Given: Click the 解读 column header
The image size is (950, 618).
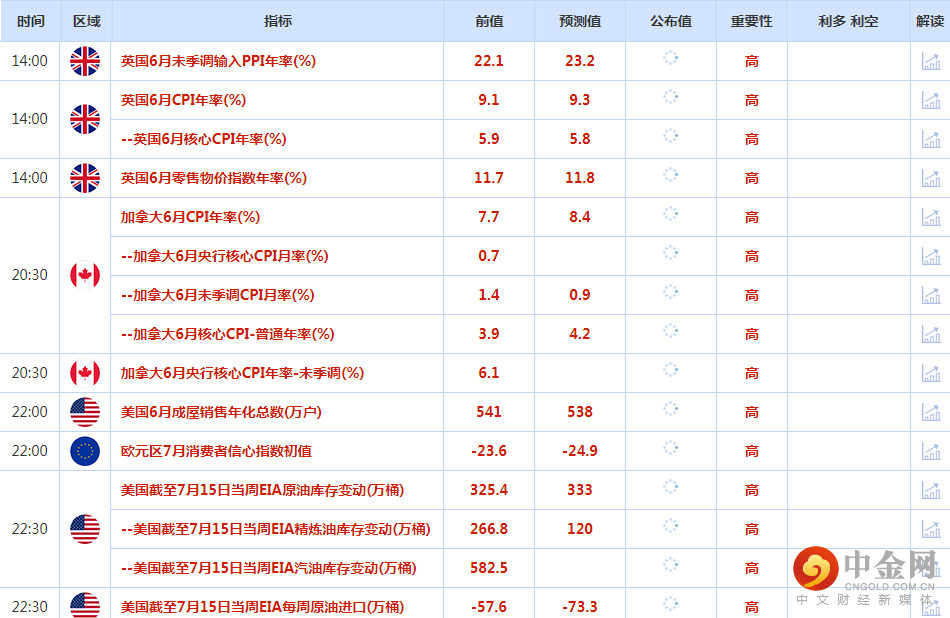Looking at the screenshot, I should tap(930, 21).
